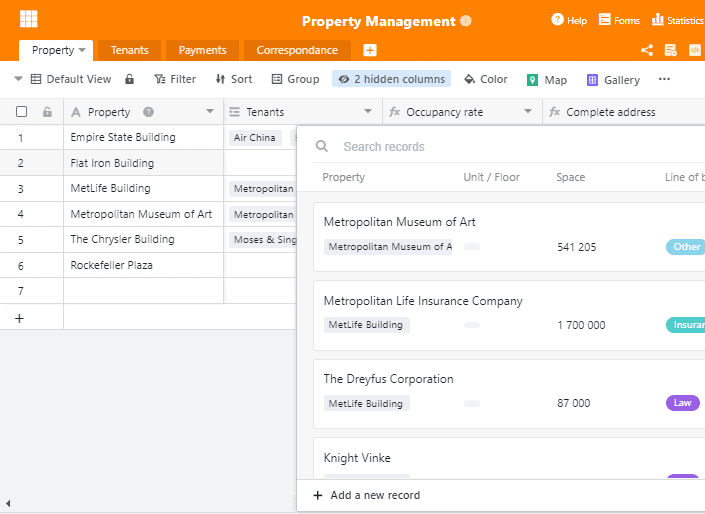
Task: Click the Property Management title
Action: 379,21
